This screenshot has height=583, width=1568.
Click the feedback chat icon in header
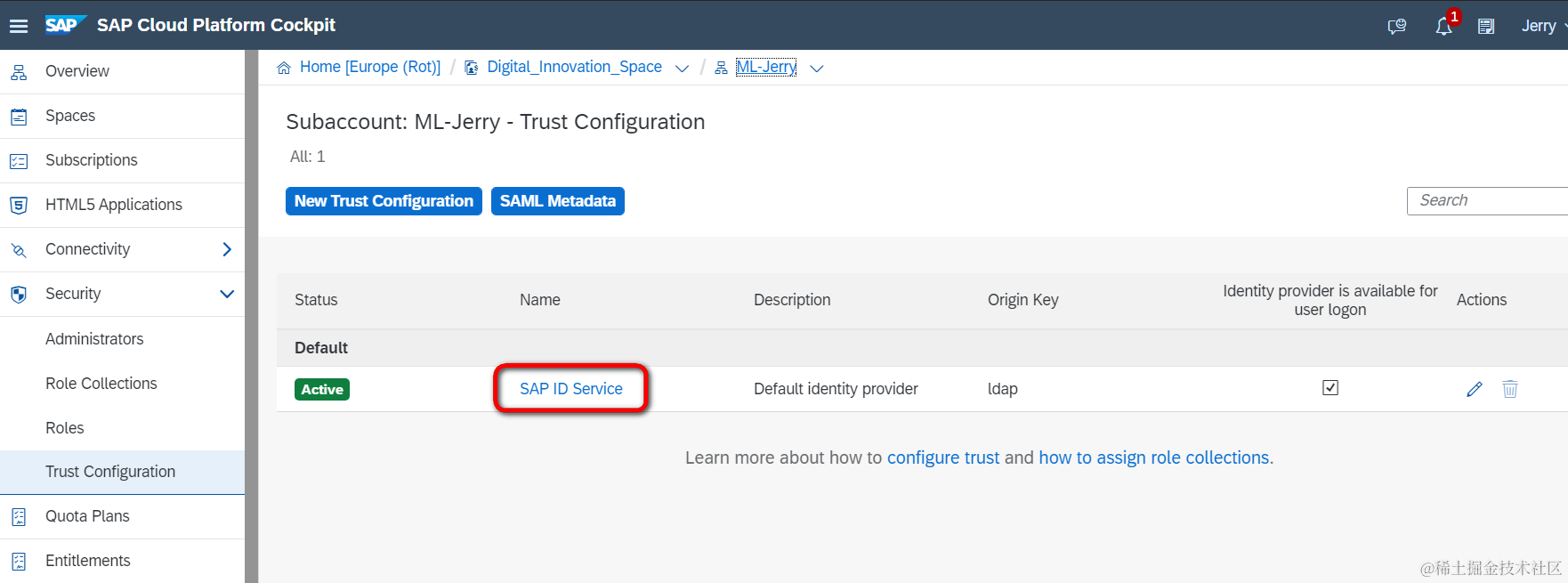(1397, 27)
